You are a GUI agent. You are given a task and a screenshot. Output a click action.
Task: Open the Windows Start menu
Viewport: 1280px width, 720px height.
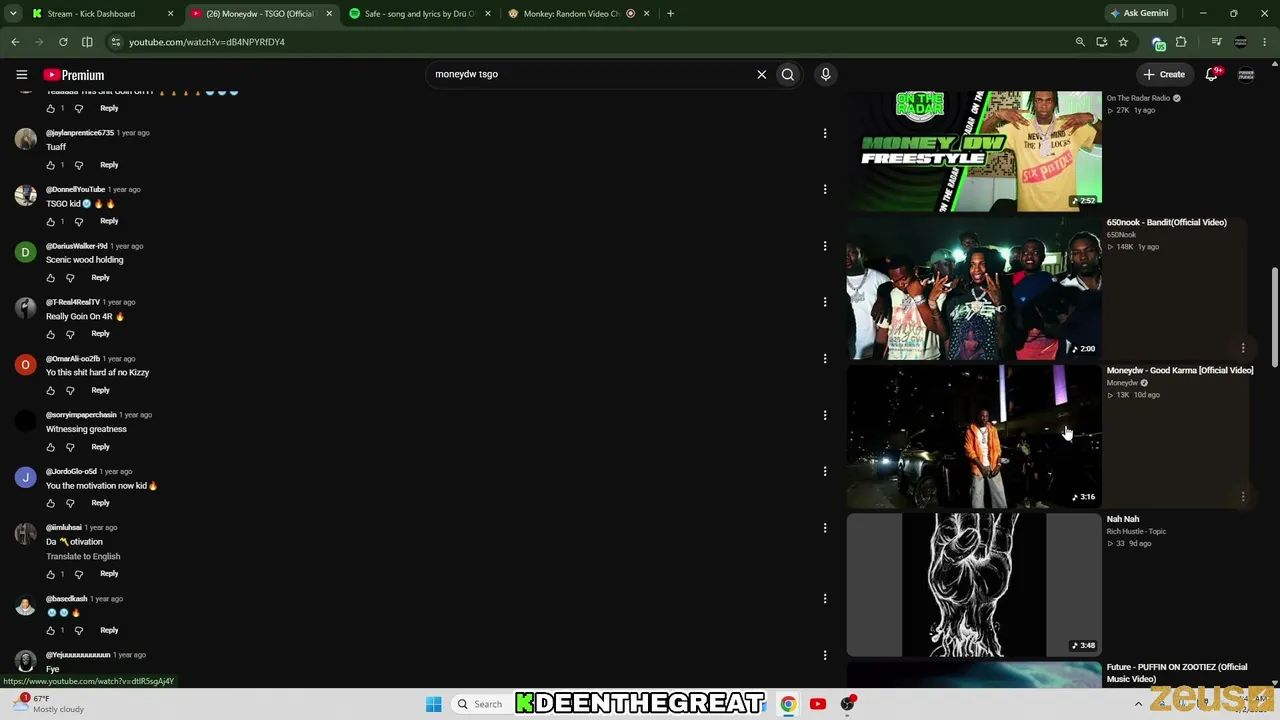433,704
